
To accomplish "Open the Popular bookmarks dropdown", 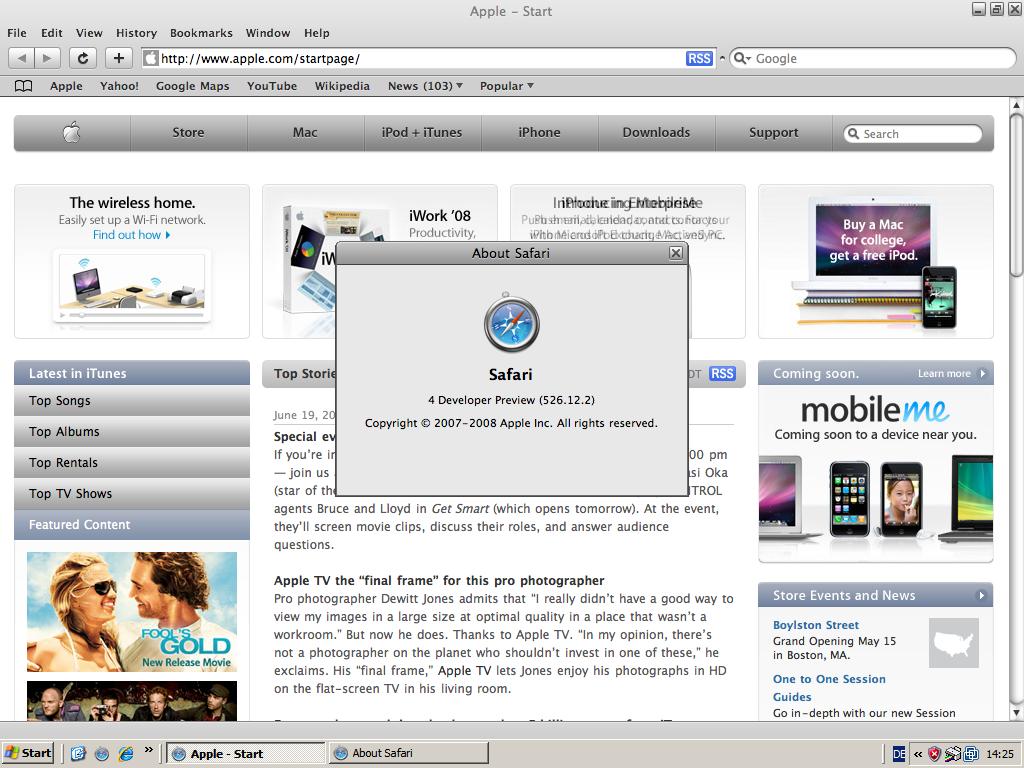I will 507,86.
